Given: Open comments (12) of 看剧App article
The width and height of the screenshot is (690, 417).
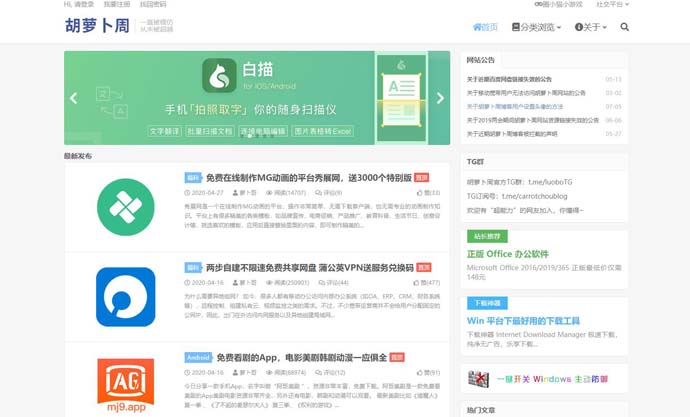Looking at the screenshot, I should coord(330,373).
